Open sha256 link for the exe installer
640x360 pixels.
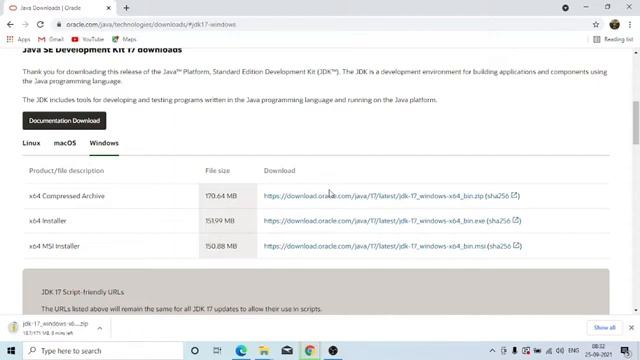point(504,221)
